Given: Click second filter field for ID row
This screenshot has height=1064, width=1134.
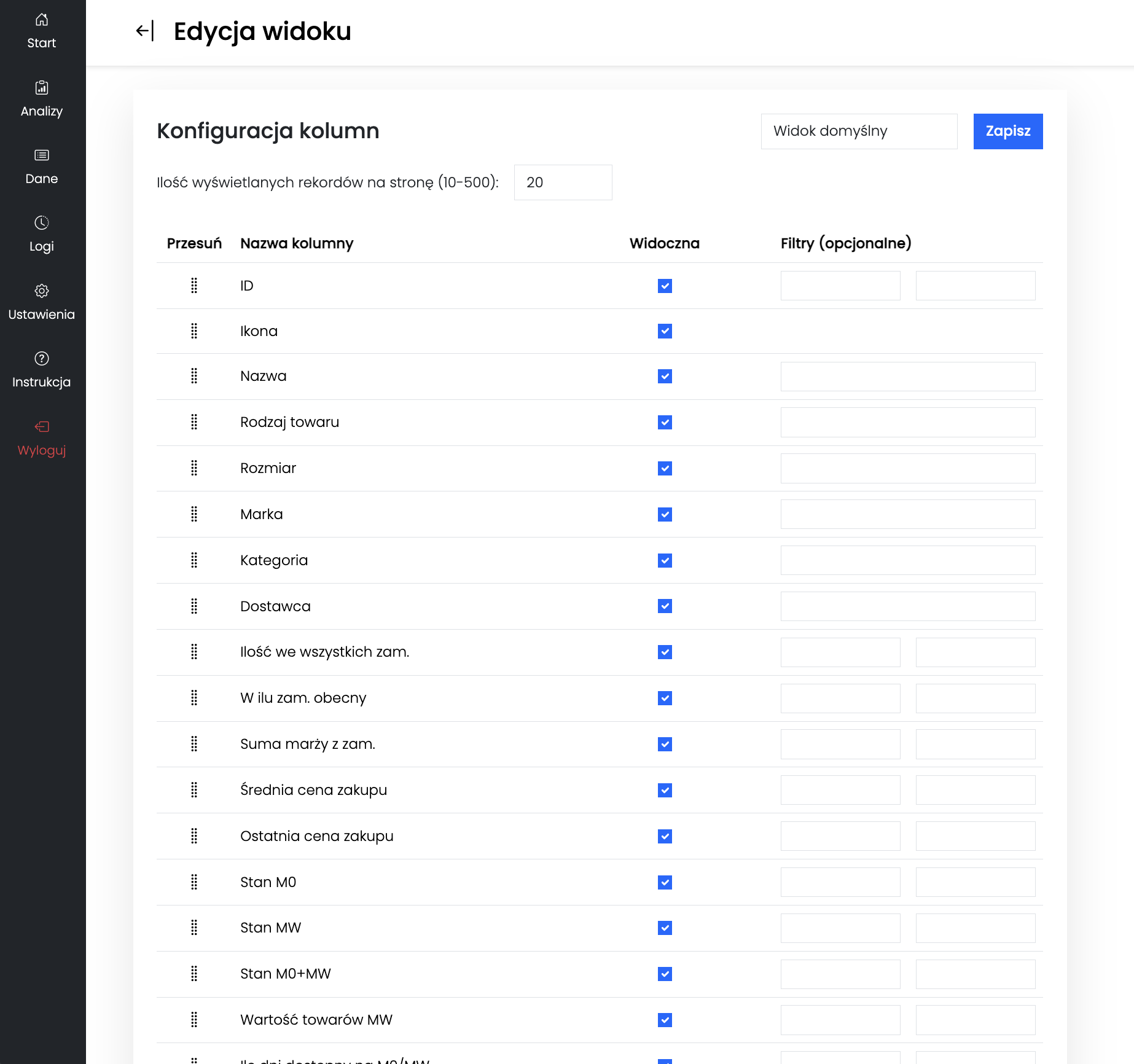Looking at the screenshot, I should pyautogui.click(x=976, y=286).
